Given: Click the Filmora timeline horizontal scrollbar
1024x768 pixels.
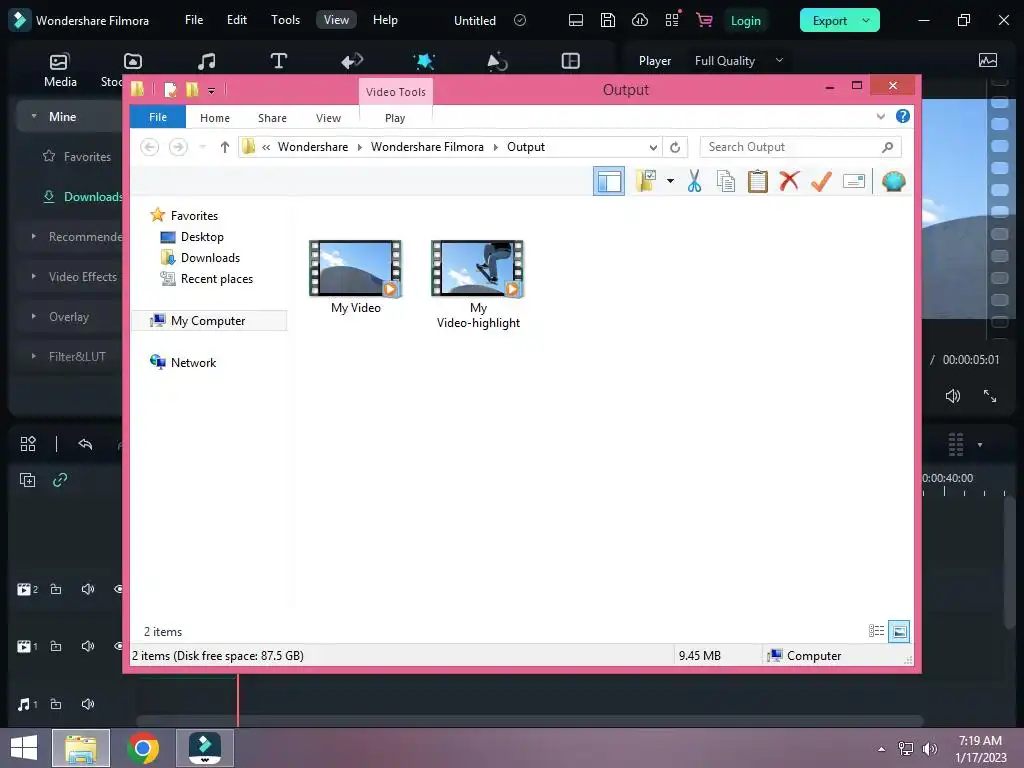Looking at the screenshot, I should click(x=529, y=721).
